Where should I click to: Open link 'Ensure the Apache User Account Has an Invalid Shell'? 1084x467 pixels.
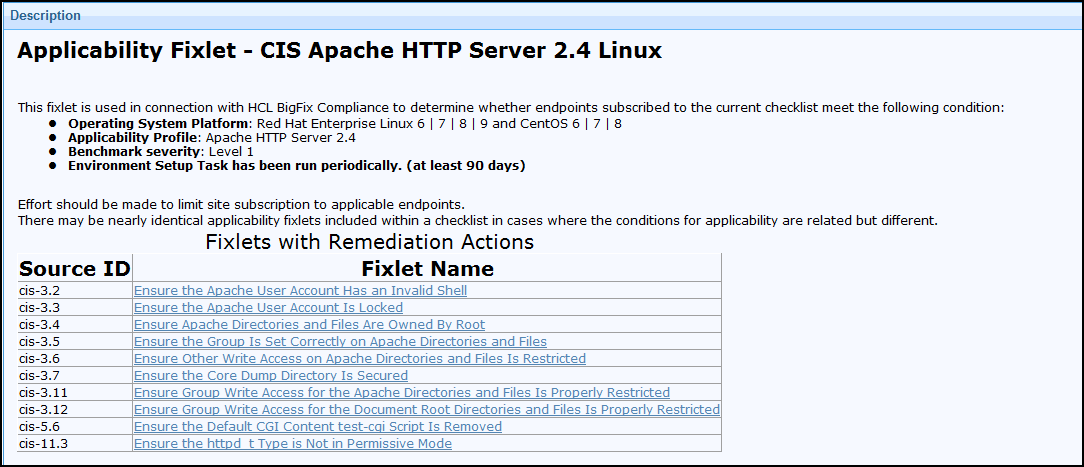pos(300,291)
